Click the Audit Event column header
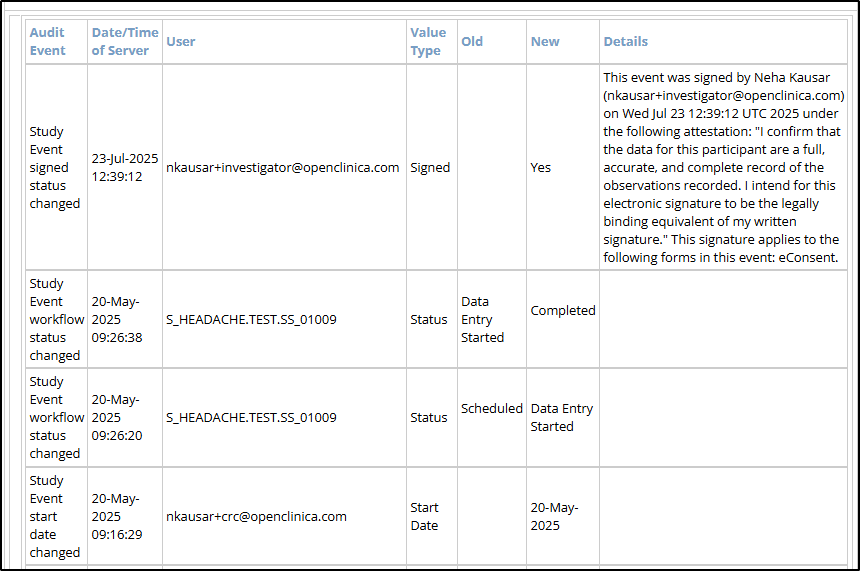 click(x=48, y=42)
